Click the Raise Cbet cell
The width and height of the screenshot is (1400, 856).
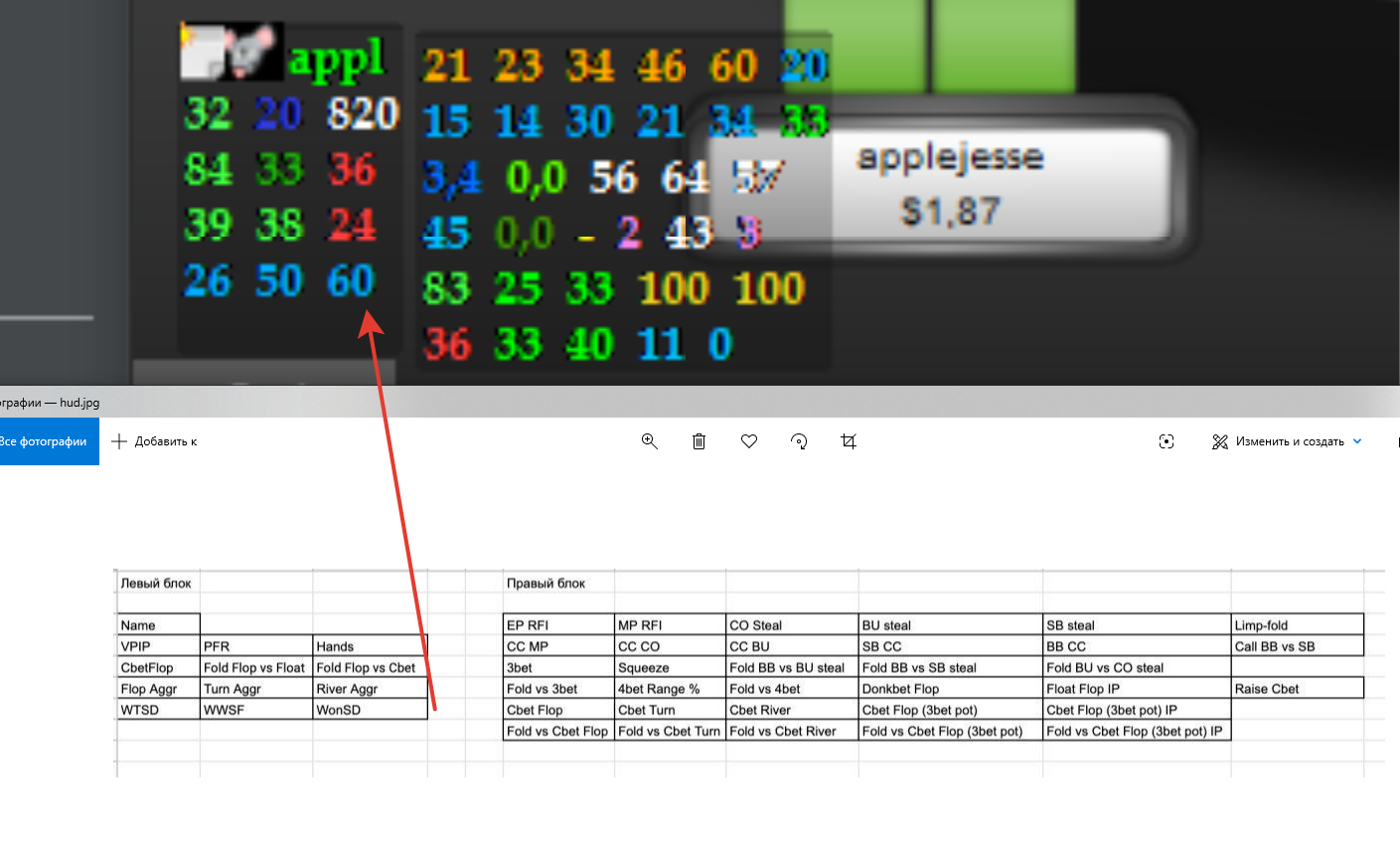coord(1298,688)
